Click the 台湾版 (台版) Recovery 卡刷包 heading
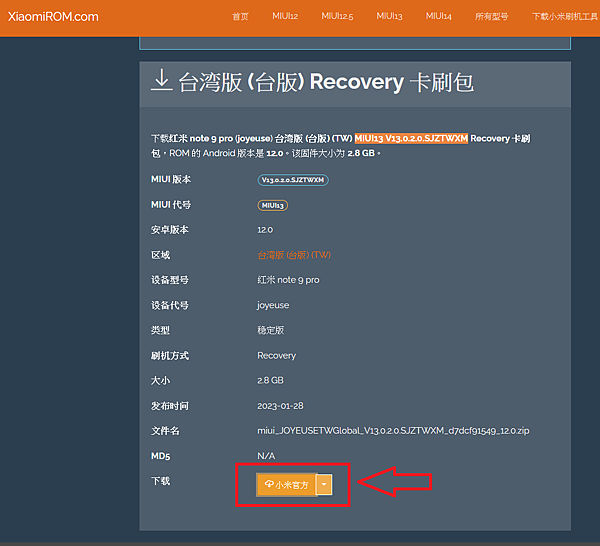The image size is (600, 546). (326, 82)
